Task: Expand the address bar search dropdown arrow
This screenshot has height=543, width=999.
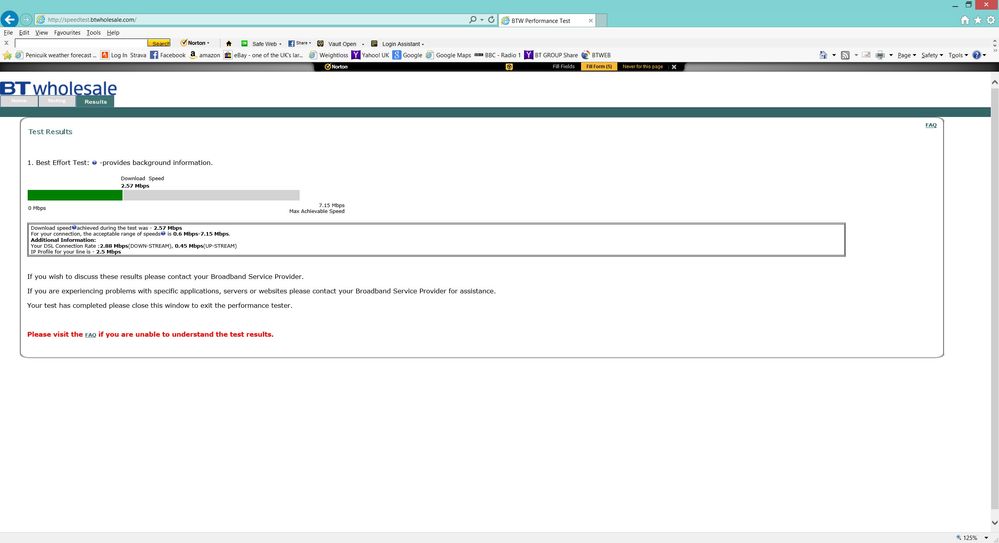Action: click(482, 20)
